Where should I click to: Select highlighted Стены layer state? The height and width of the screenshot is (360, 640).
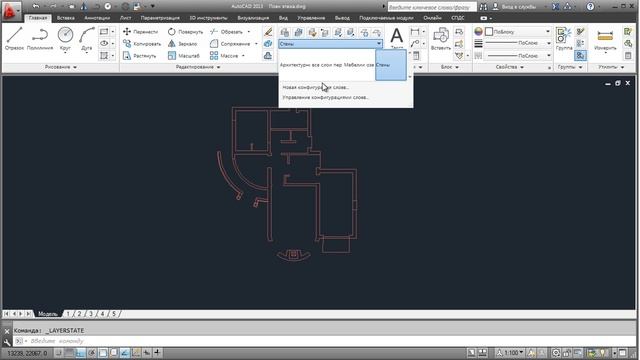[x=391, y=65]
